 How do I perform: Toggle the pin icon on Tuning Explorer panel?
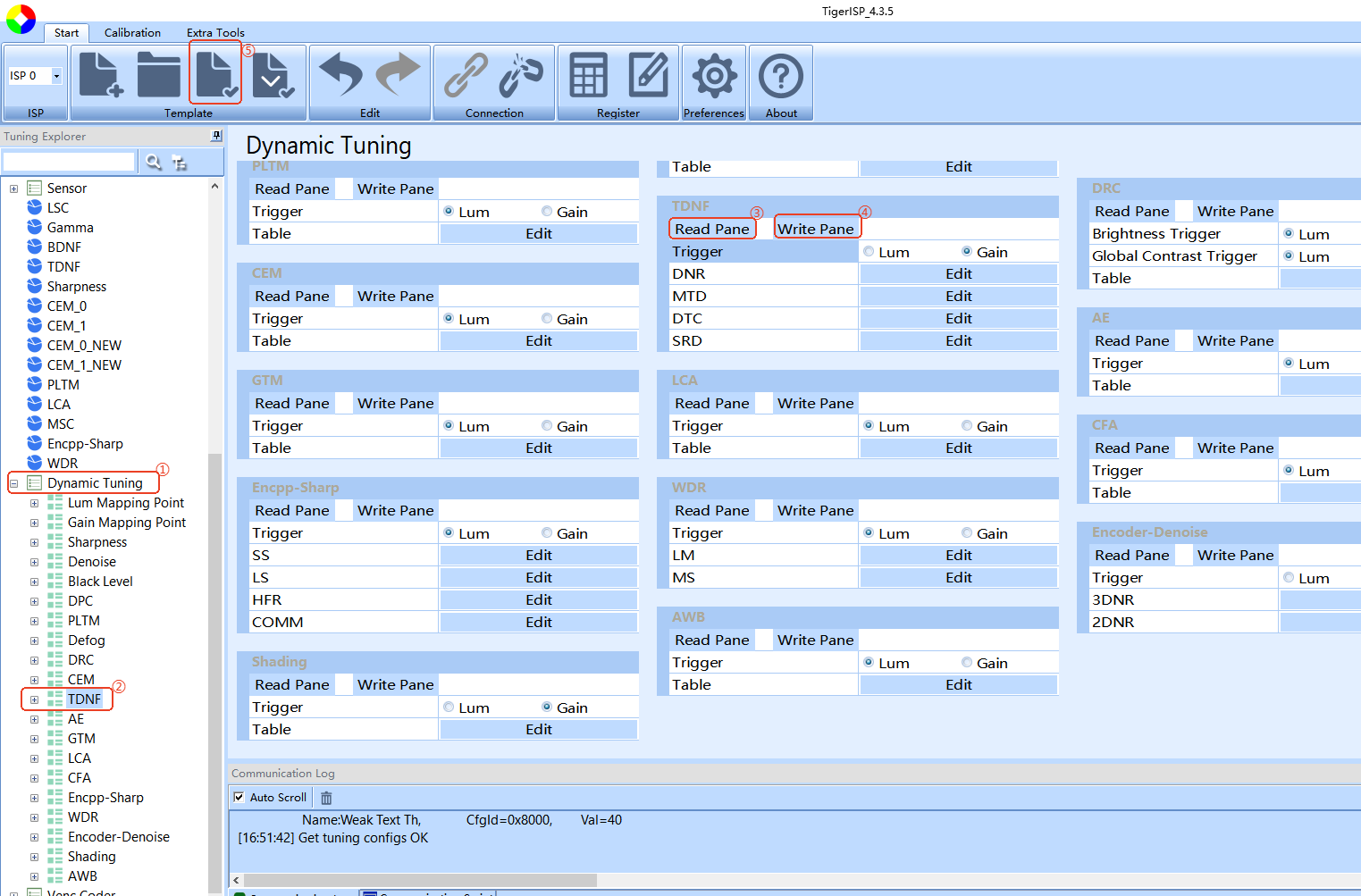pos(216,136)
